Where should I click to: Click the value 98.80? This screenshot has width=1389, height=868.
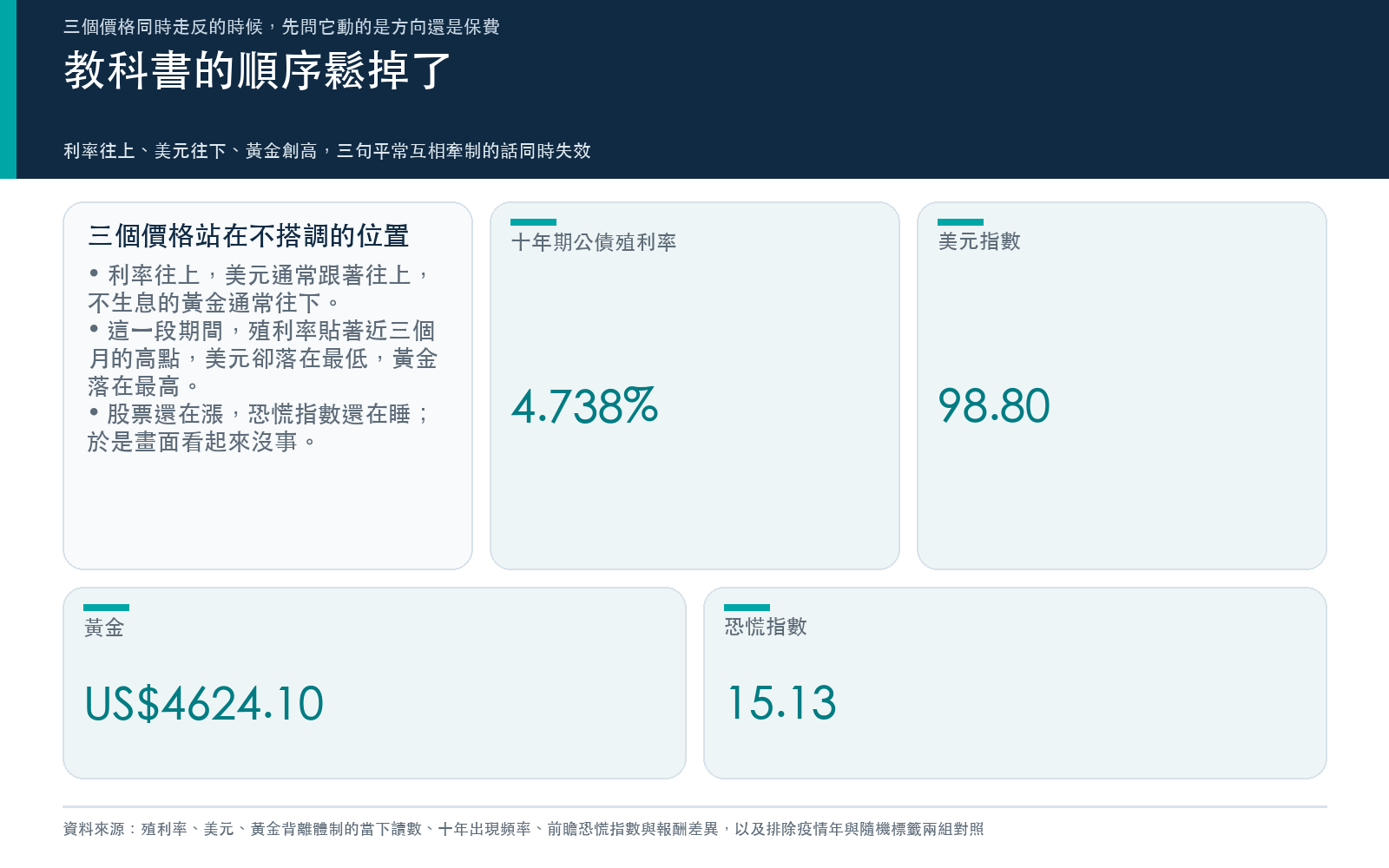994,406
